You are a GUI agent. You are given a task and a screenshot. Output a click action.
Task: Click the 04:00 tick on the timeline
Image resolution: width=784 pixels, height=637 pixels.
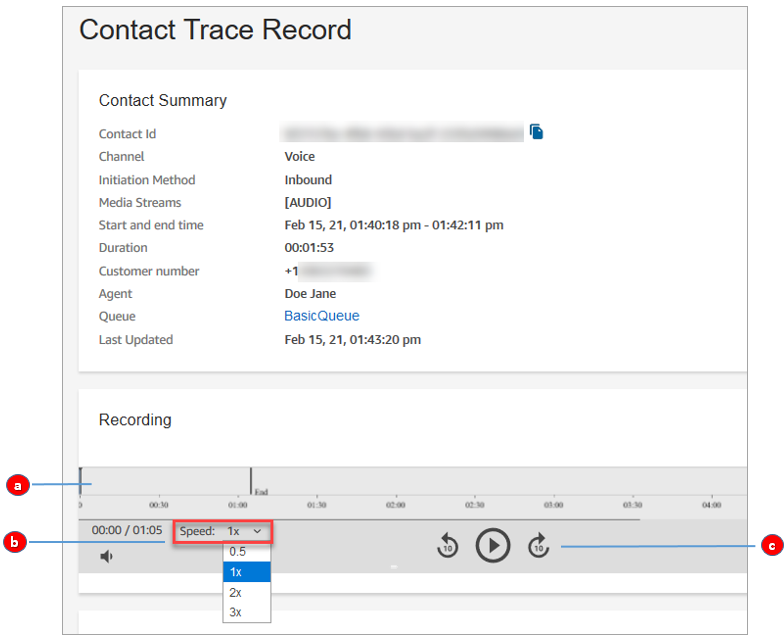point(711,505)
